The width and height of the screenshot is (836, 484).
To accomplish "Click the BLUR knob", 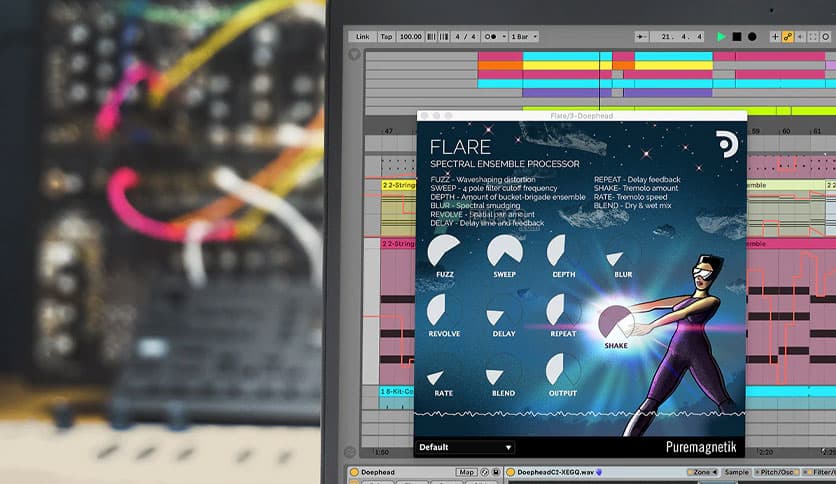I will 622,252.
